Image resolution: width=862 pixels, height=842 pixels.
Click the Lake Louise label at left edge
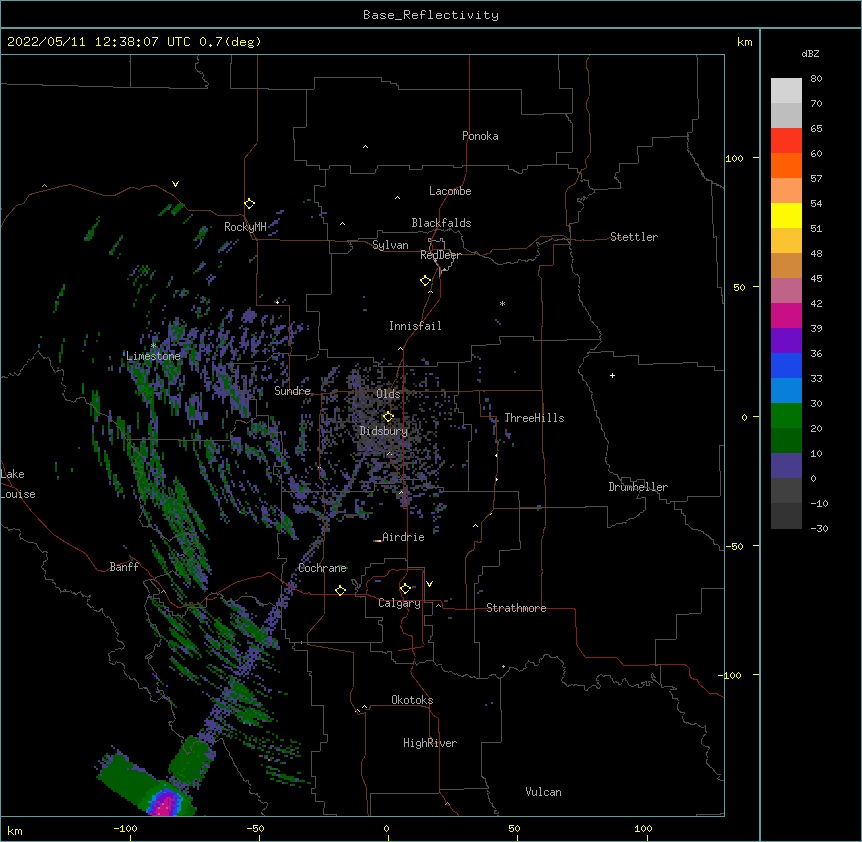(18, 484)
